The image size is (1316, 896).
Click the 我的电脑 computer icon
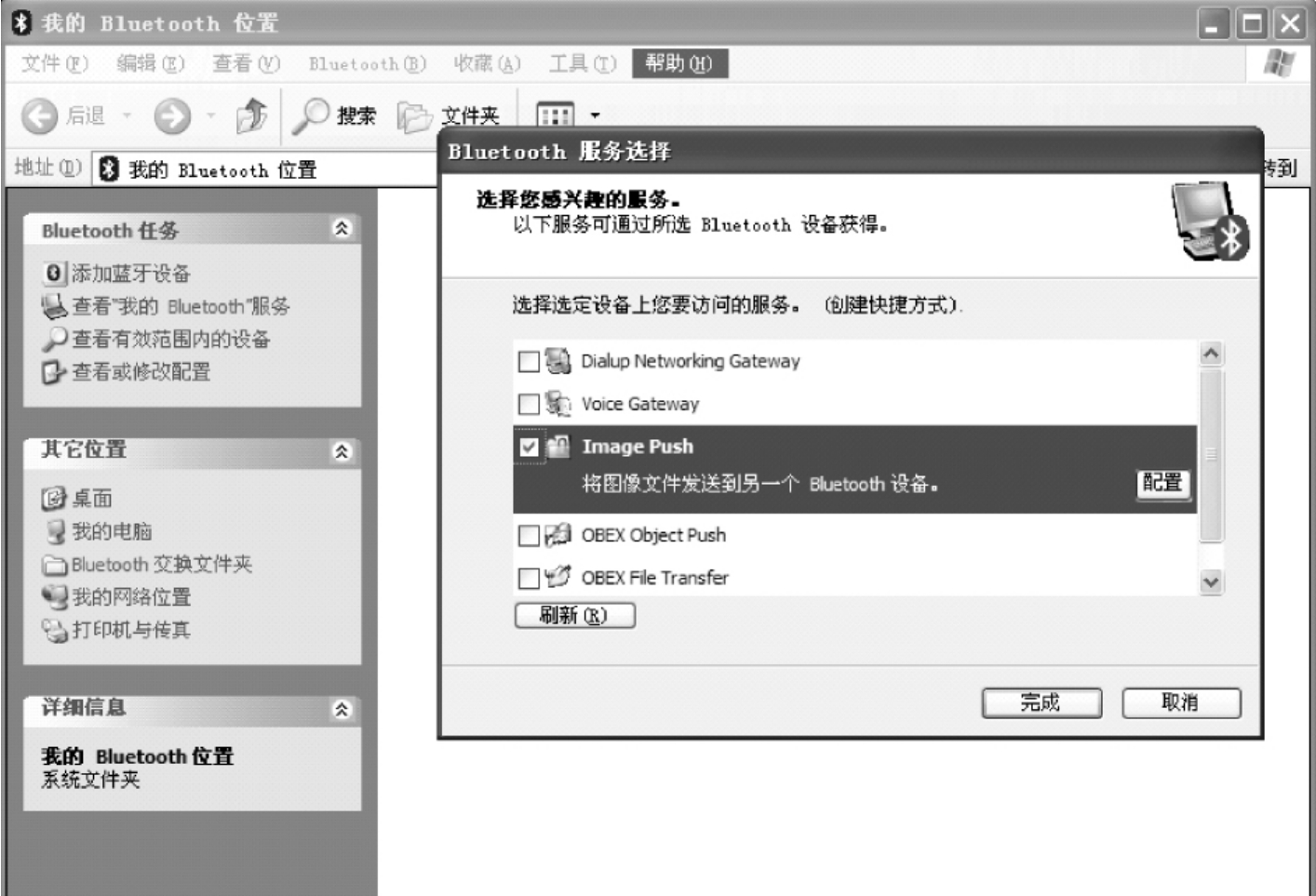[55, 531]
